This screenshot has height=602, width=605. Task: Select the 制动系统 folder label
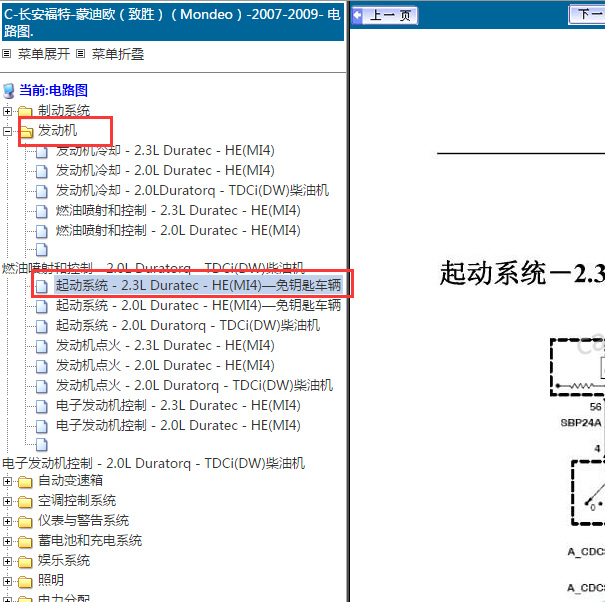[64, 110]
